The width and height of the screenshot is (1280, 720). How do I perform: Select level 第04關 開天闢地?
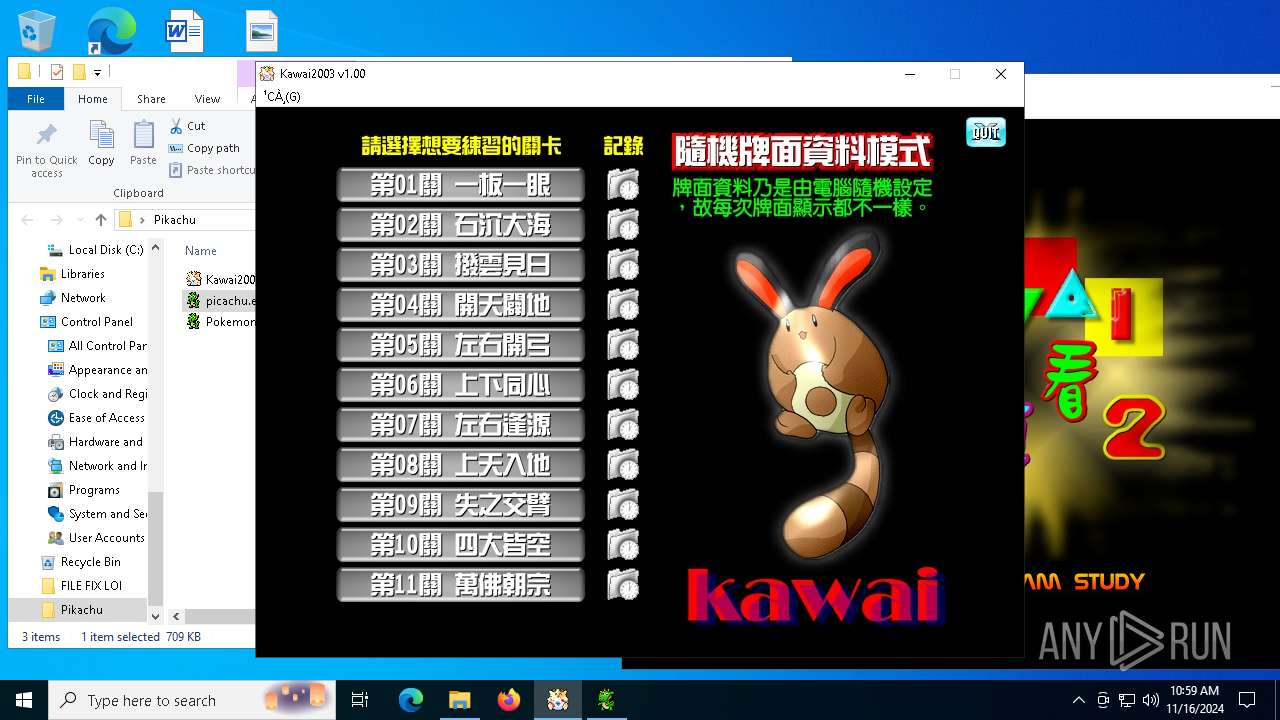(460, 305)
